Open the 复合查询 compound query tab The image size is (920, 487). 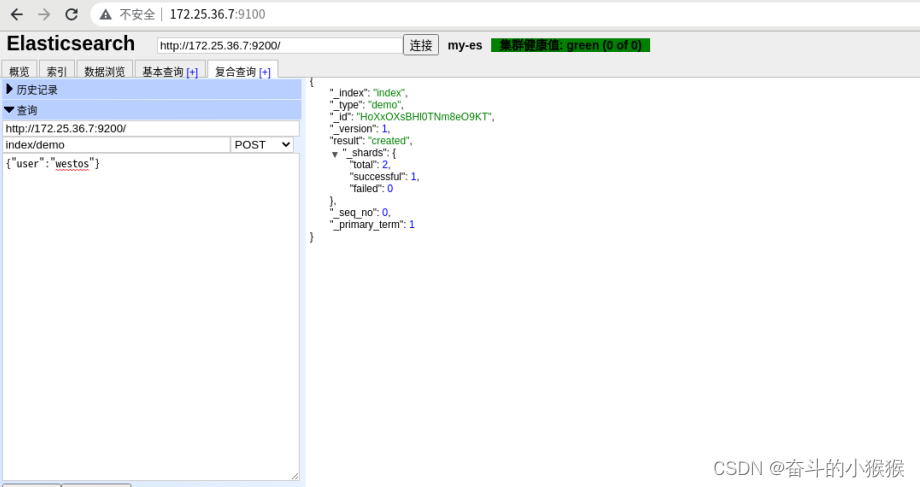tap(235, 71)
